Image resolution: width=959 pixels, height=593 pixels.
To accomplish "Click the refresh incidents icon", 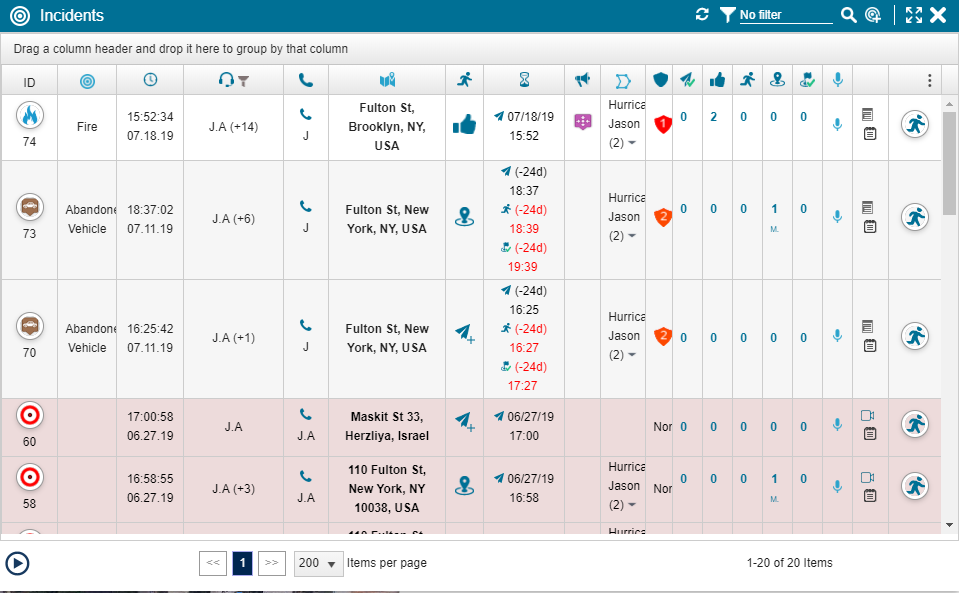I will (702, 15).
